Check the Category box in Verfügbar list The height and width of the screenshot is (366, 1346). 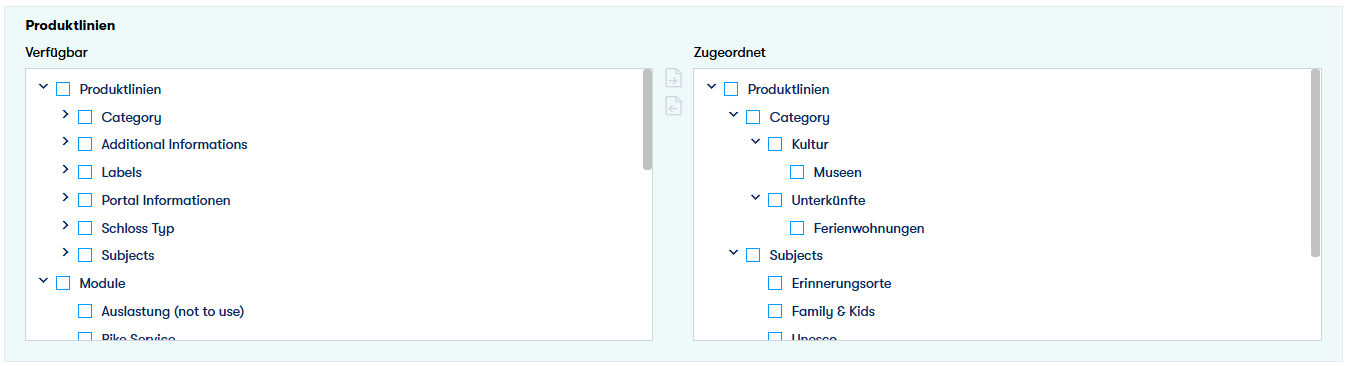tap(85, 117)
